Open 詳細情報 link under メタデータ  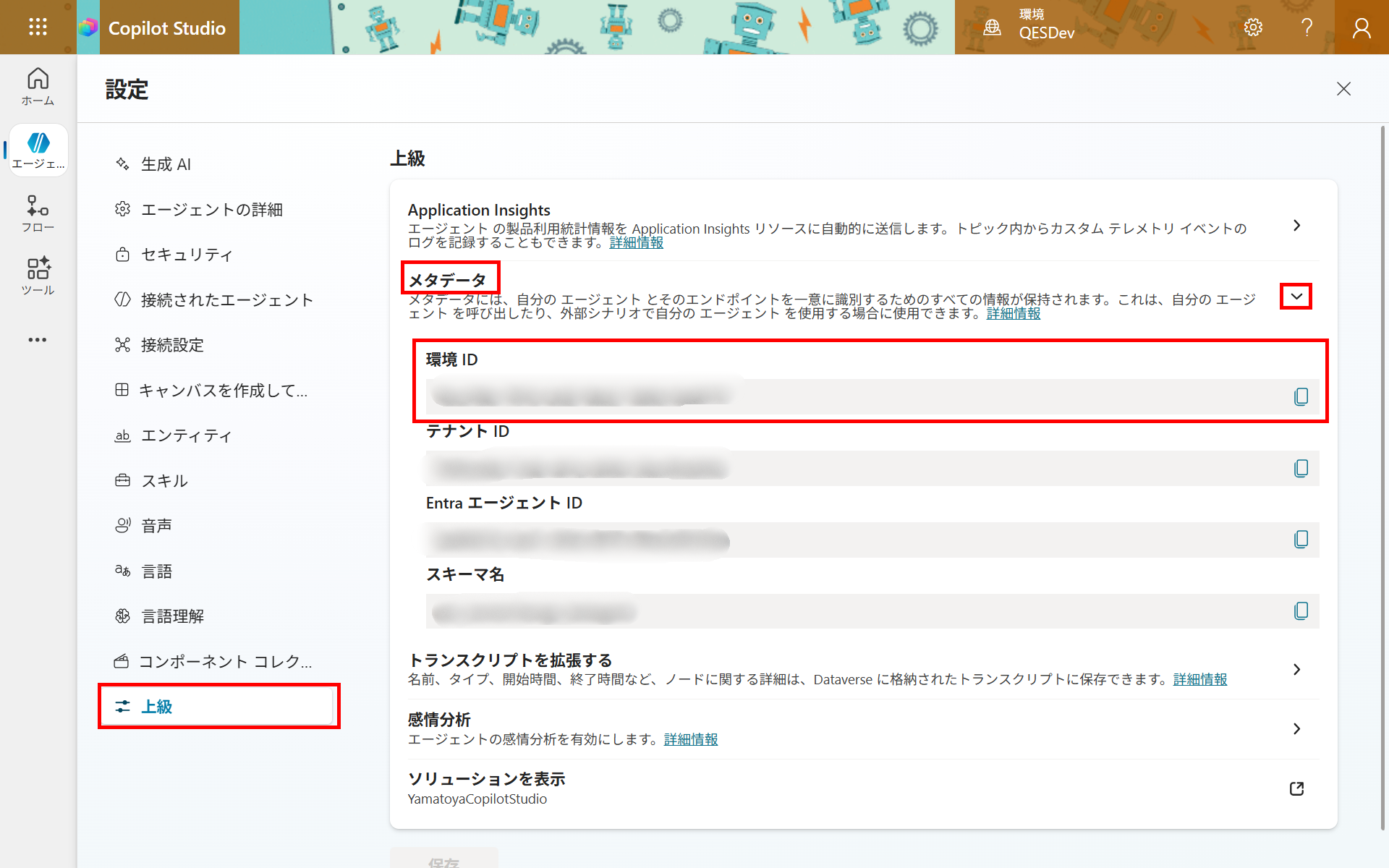1014,314
